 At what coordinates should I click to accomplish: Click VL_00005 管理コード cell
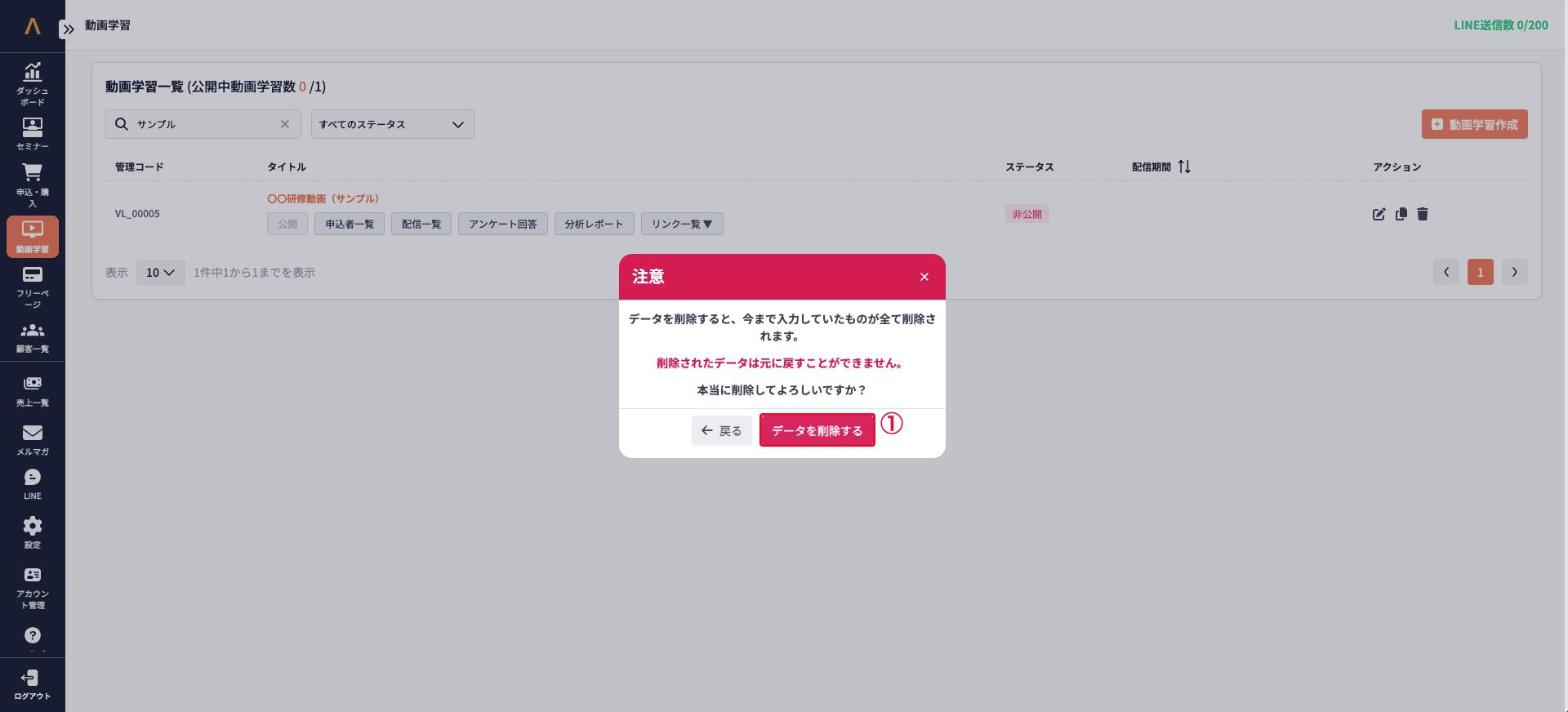coord(137,214)
